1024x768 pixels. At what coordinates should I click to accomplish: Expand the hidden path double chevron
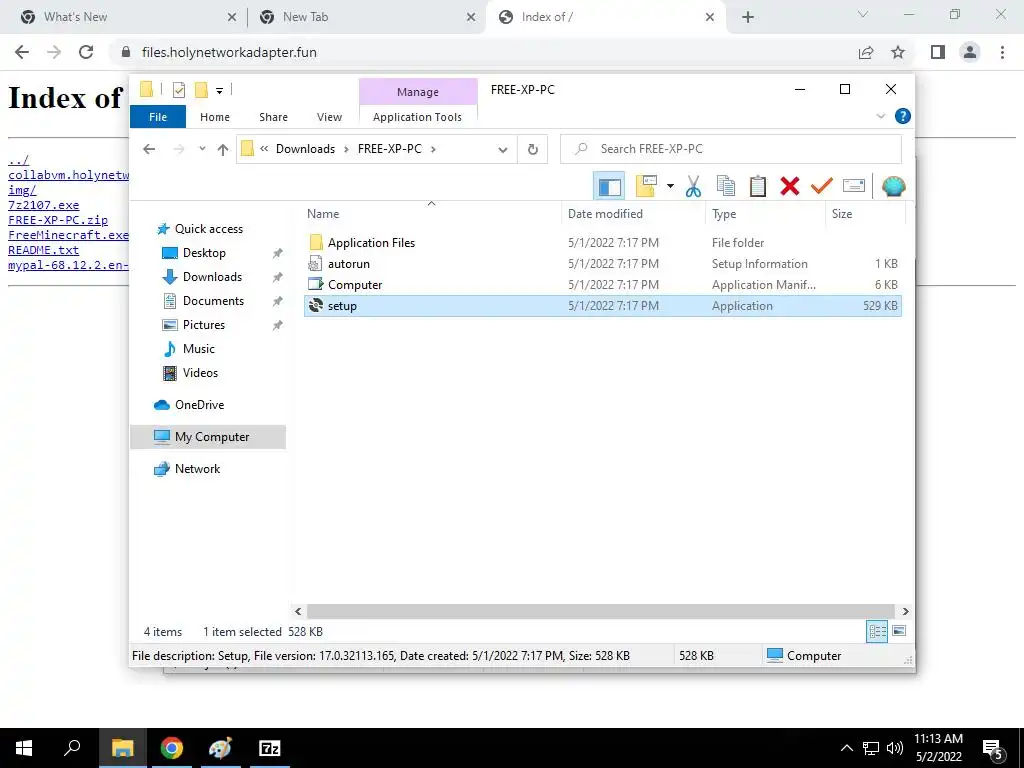[x=264, y=149]
